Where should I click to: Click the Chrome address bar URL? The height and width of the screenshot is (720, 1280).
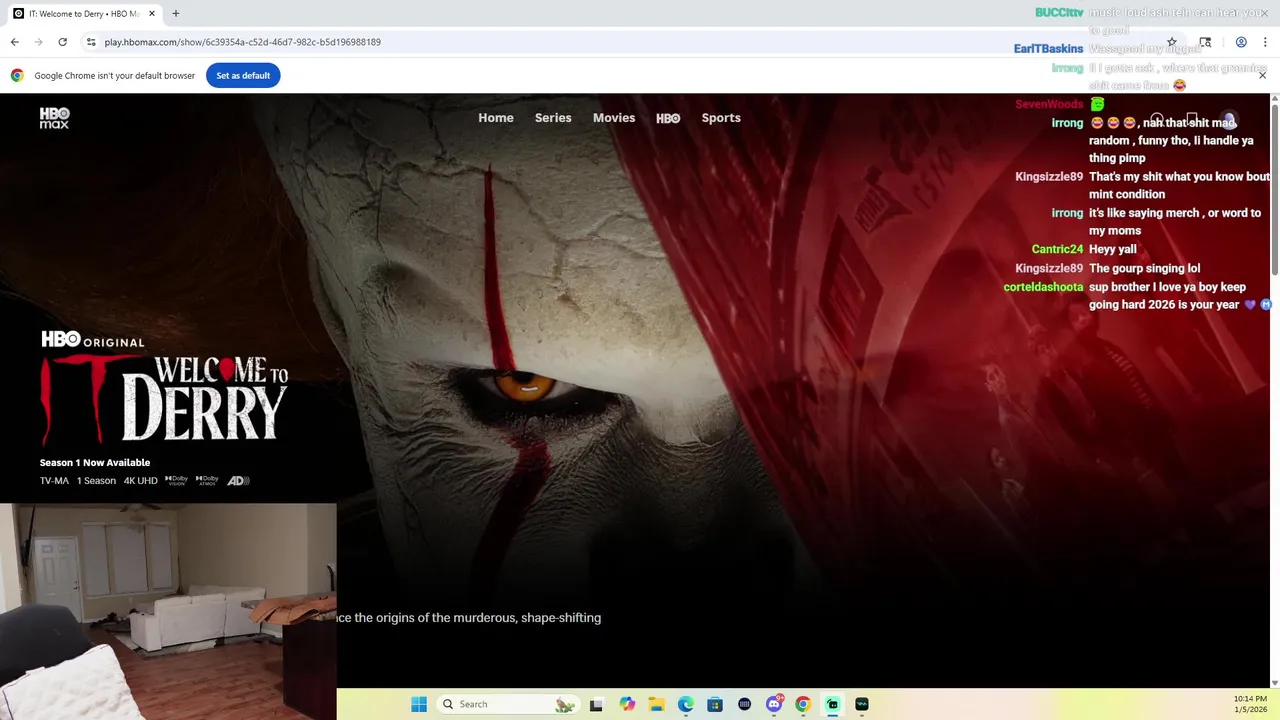coord(242,42)
